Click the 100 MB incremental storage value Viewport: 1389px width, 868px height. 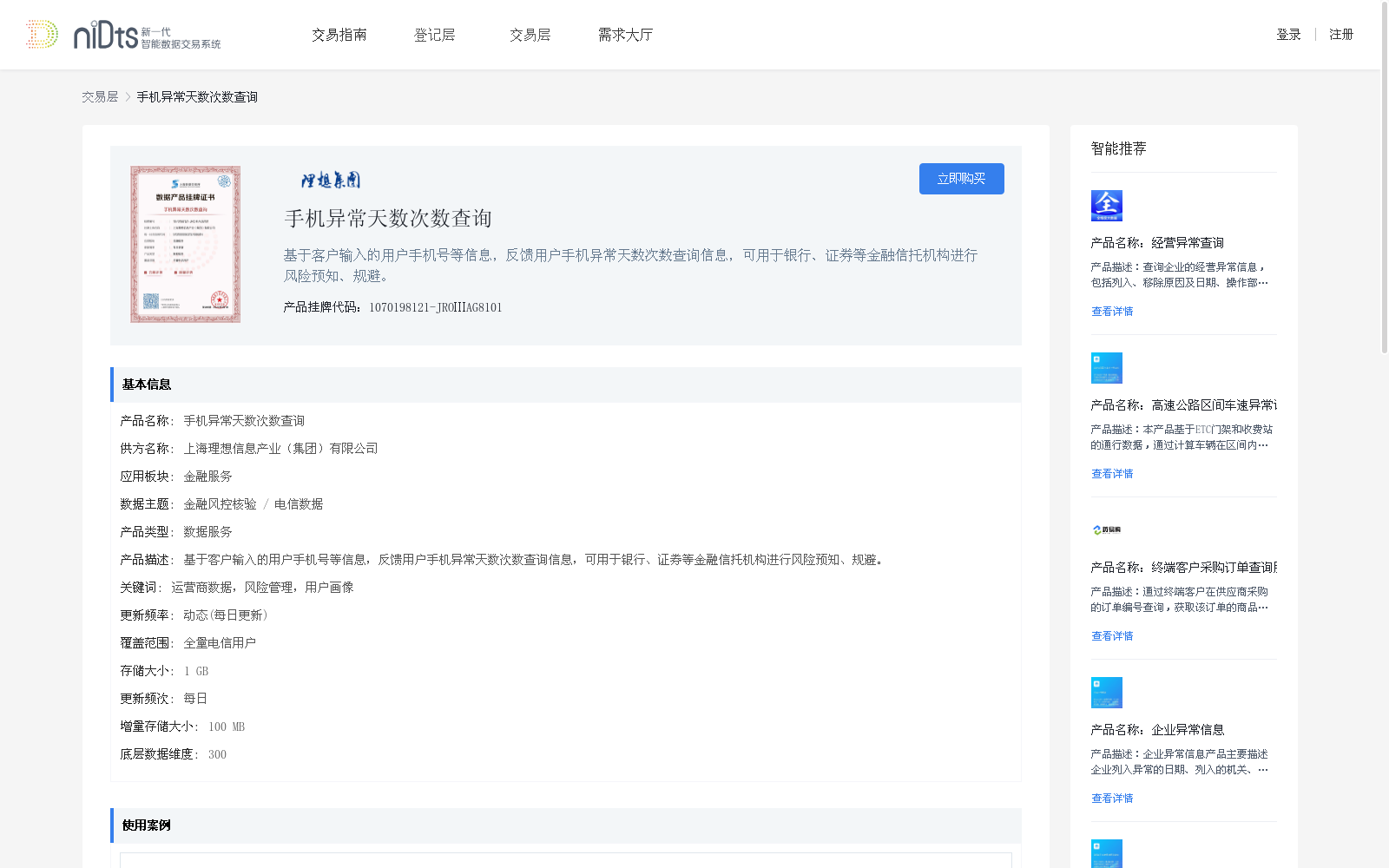tap(227, 727)
